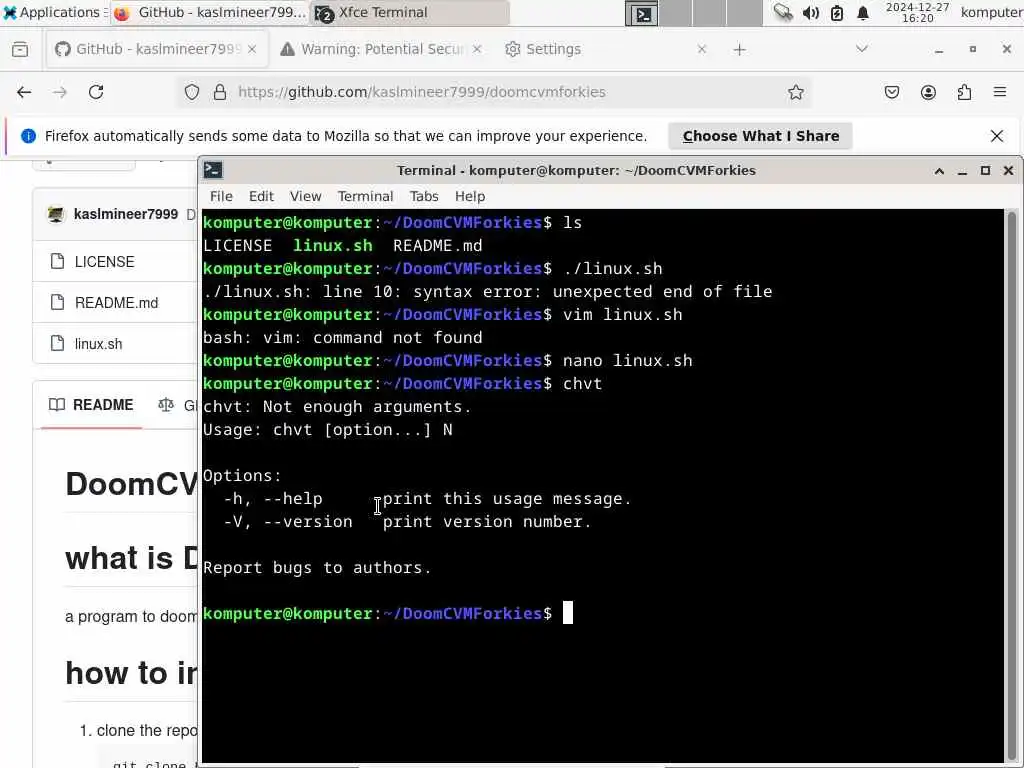Viewport: 1024px width, 768px height.
Task: Open the README.md file on GitHub
Action: pos(116,303)
